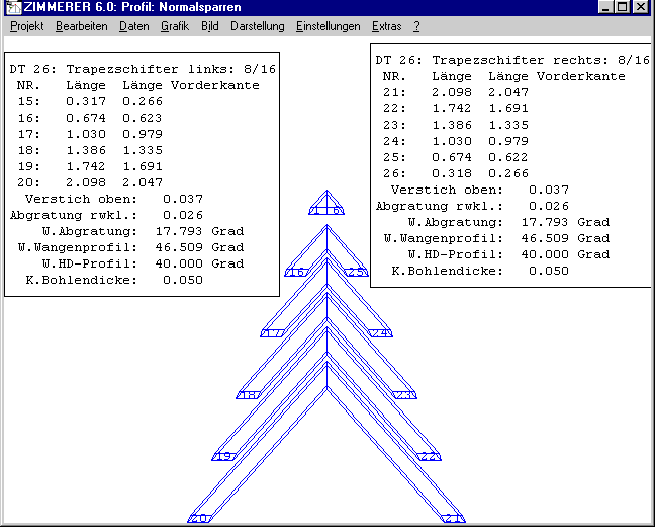Screen dimensions: 655x527
Task: Open the Projekt menu
Action: click(27, 26)
